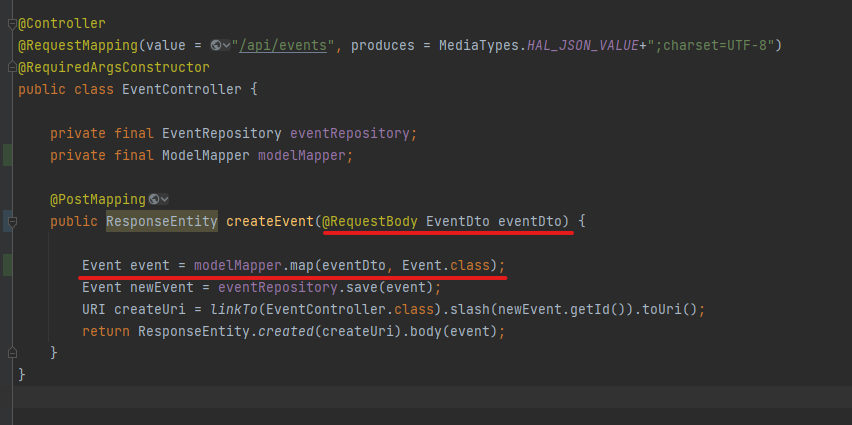This screenshot has width=852, height=425.
Task: Click Event.class in the map call
Action: (x=446, y=265)
